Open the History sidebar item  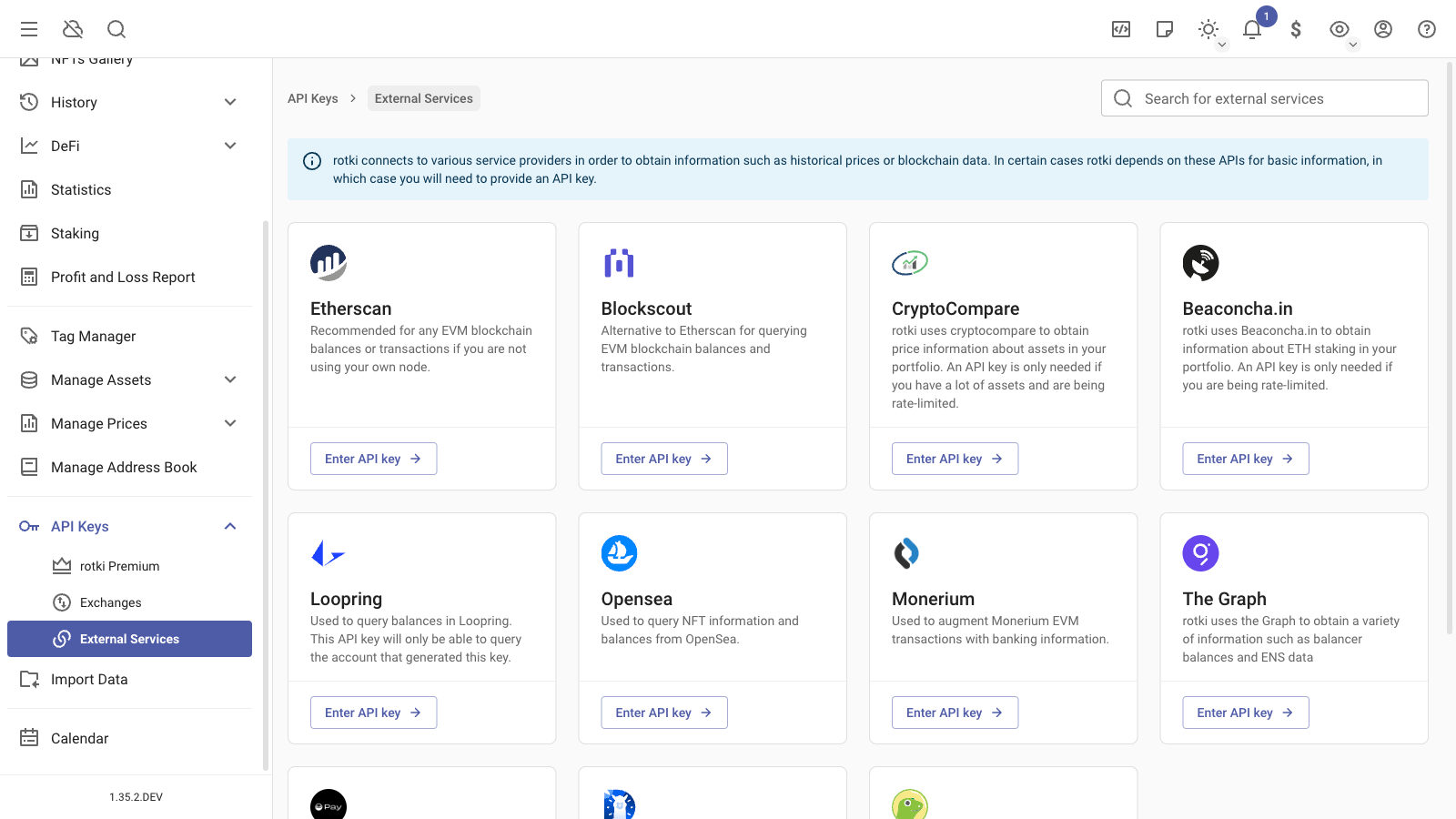point(129,102)
